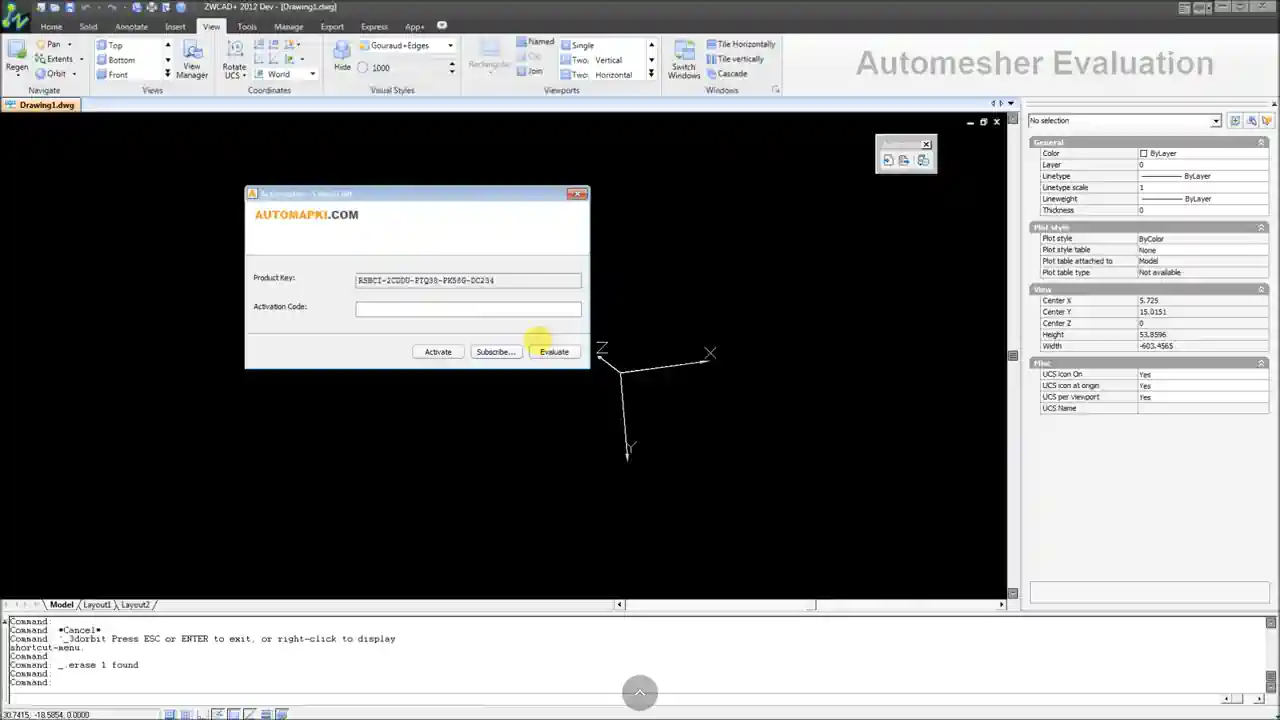This screenshot has width=1280, height=720.
Task: Click the Activate button
Action: (437, 351)
